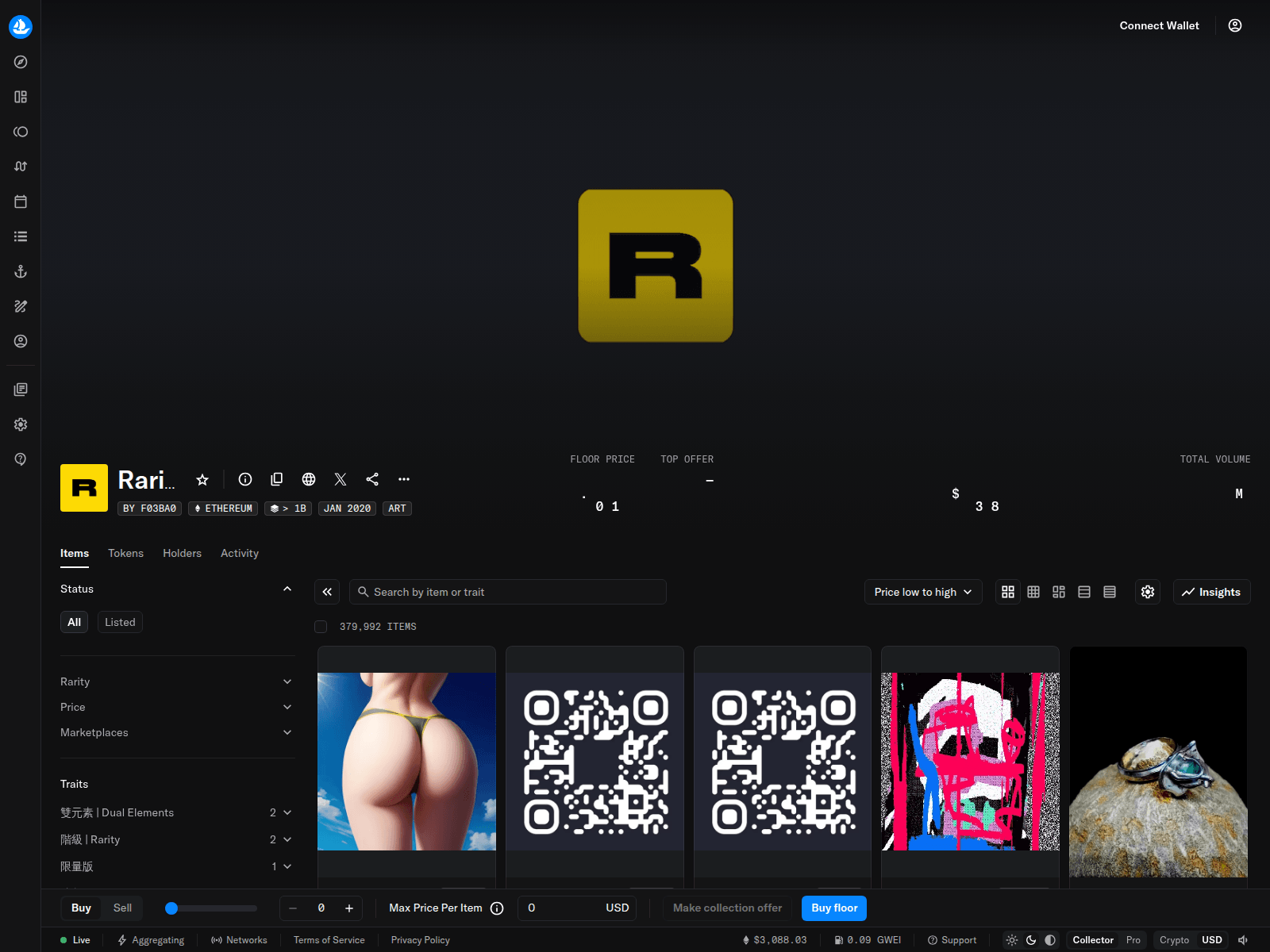Open the Settings gear in left sidebar
The width and height of the screenshot is (1270, 952).
point(21,424)
